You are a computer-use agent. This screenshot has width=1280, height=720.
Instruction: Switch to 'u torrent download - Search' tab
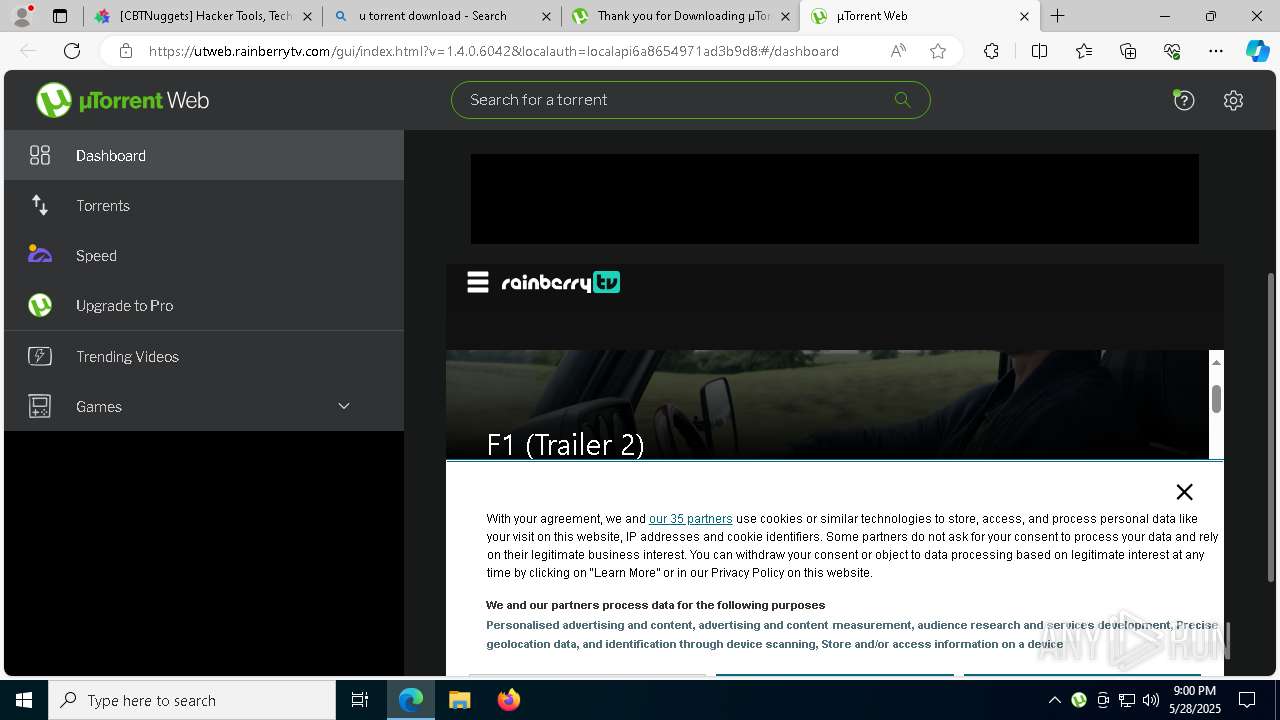point(442,16)
